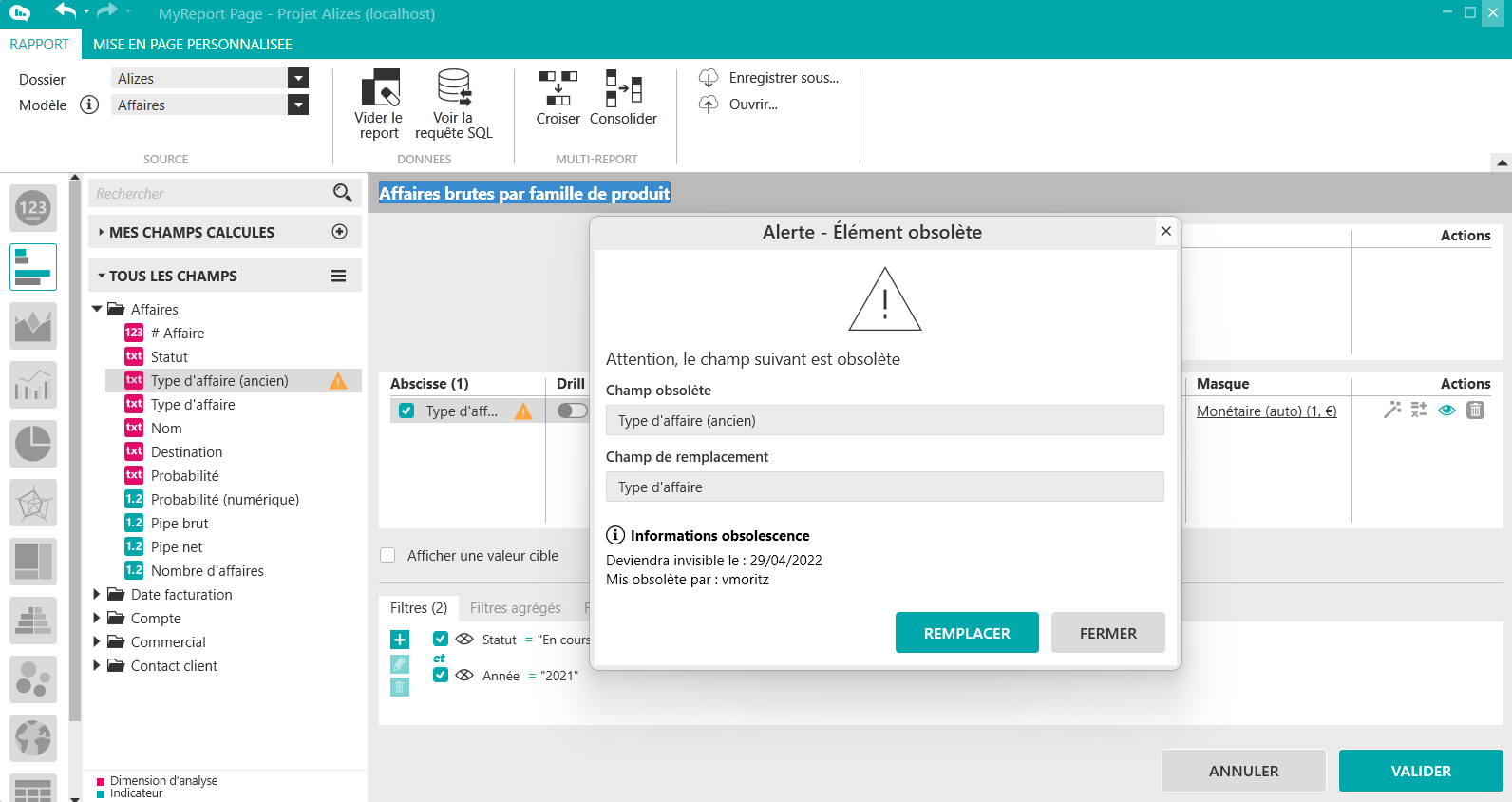Add a calculated field with plus icon
Viewport: 1512px width, 802px height.
(x=339, y=232)
